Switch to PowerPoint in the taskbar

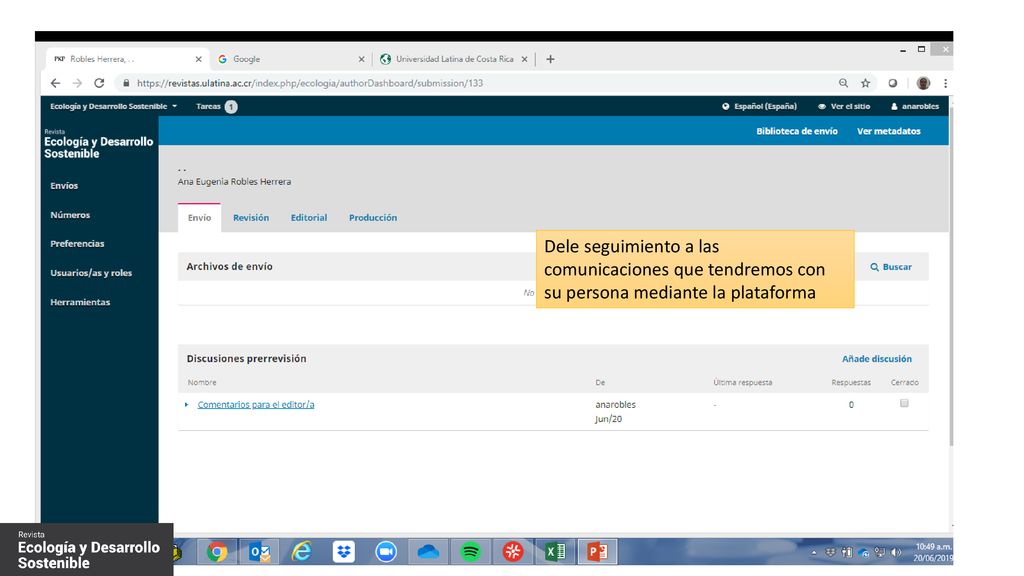[x=597, y=552]
